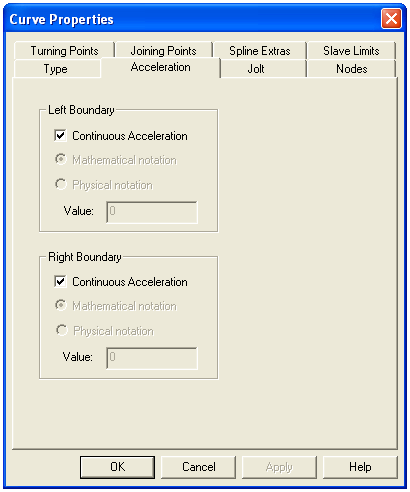The image size is (410, 492).
Task: Close the Curve Properties dialog
Action: (x=391, y=19)
